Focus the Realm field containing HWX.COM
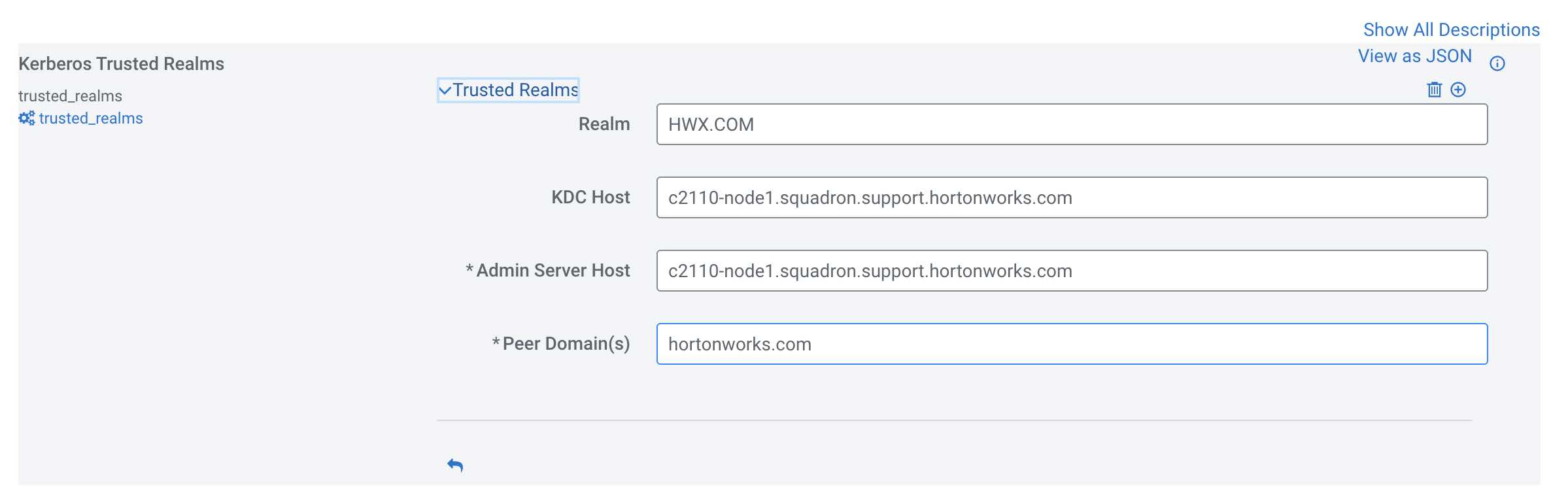Viewport: 1568px width, 489px height. click(1072, 124)
